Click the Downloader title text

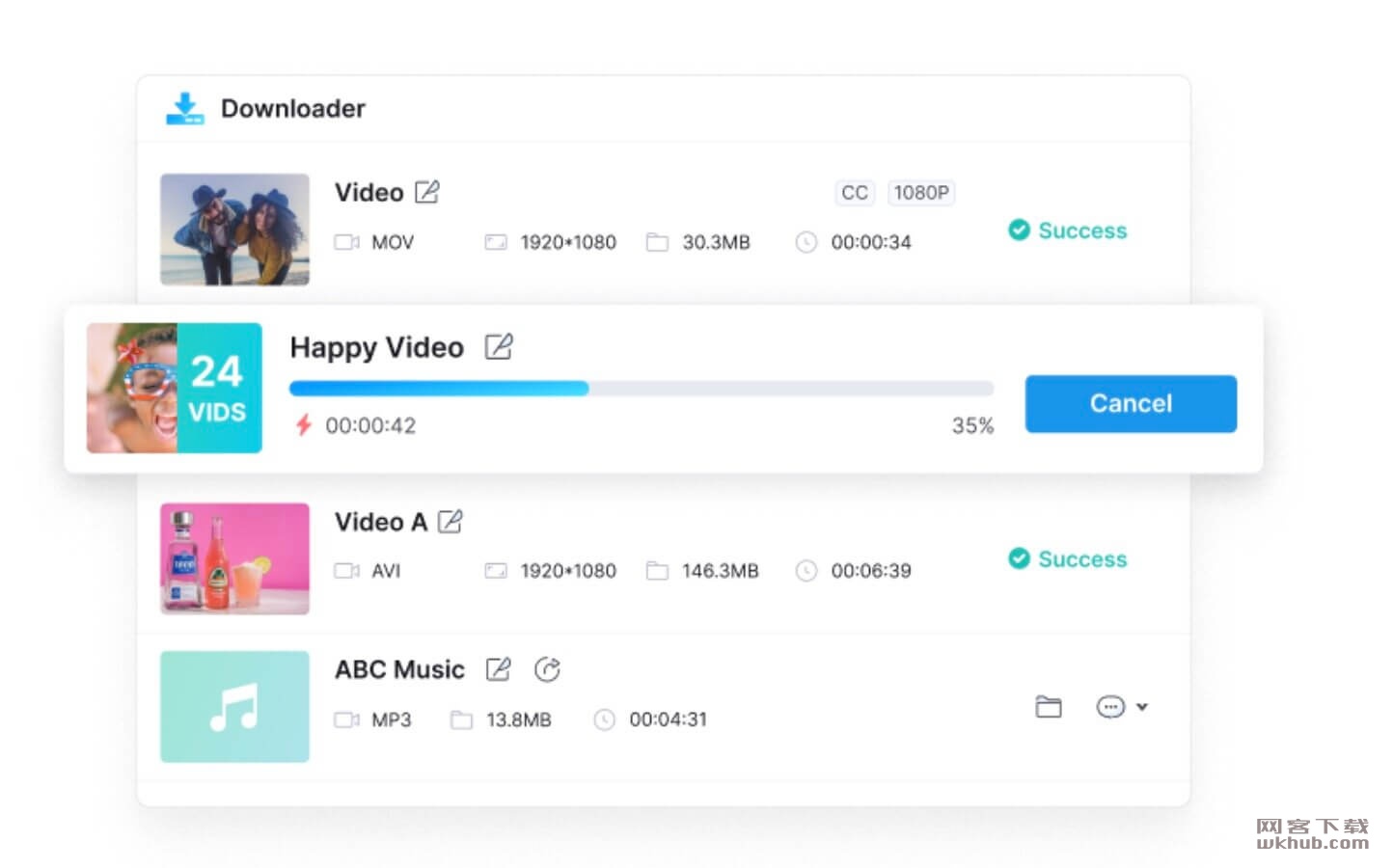click(x=293, y=108)
